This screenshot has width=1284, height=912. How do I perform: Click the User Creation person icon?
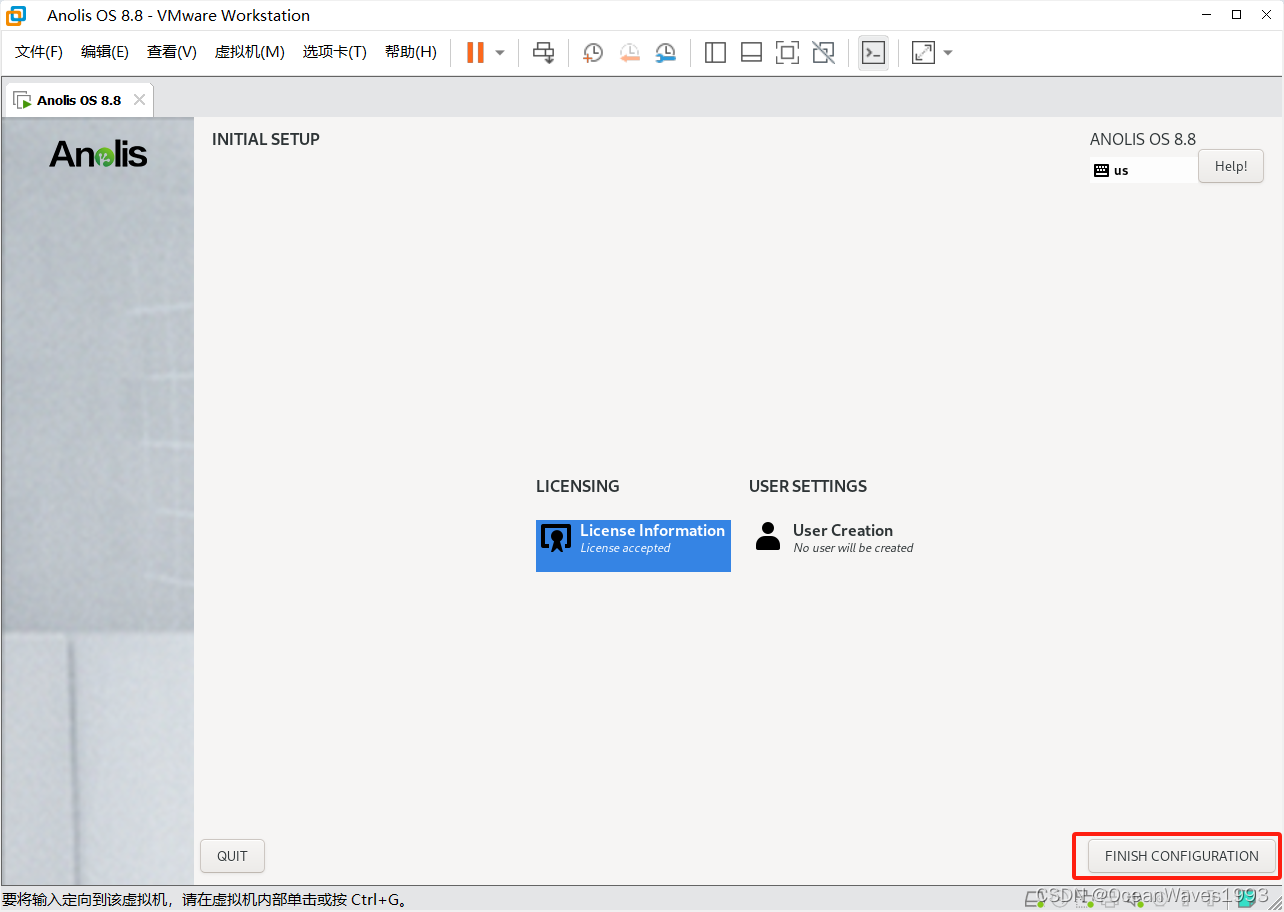pos(768,536)
